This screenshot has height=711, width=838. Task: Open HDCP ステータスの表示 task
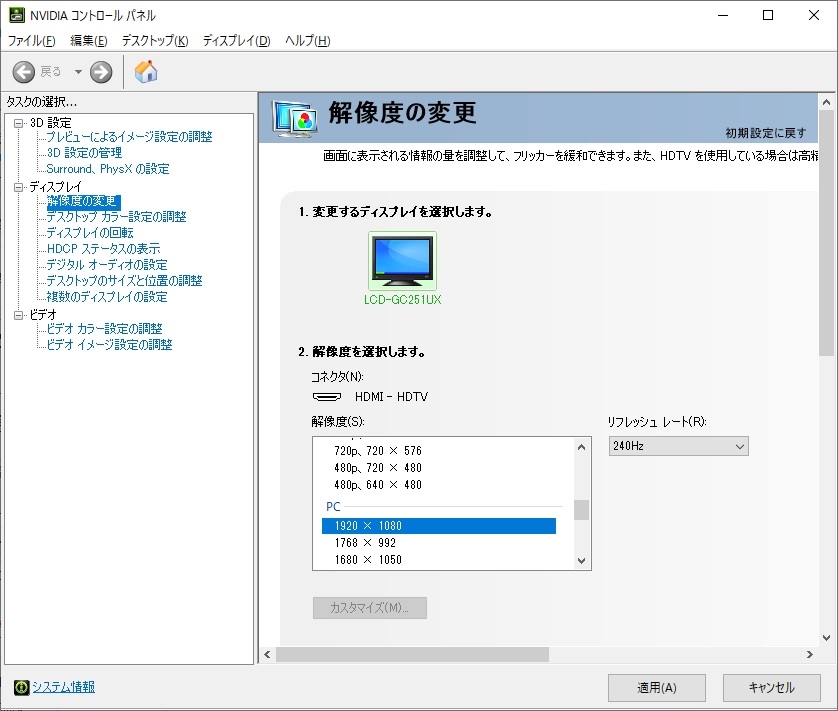pyautogui.click(x=104, y=249)
